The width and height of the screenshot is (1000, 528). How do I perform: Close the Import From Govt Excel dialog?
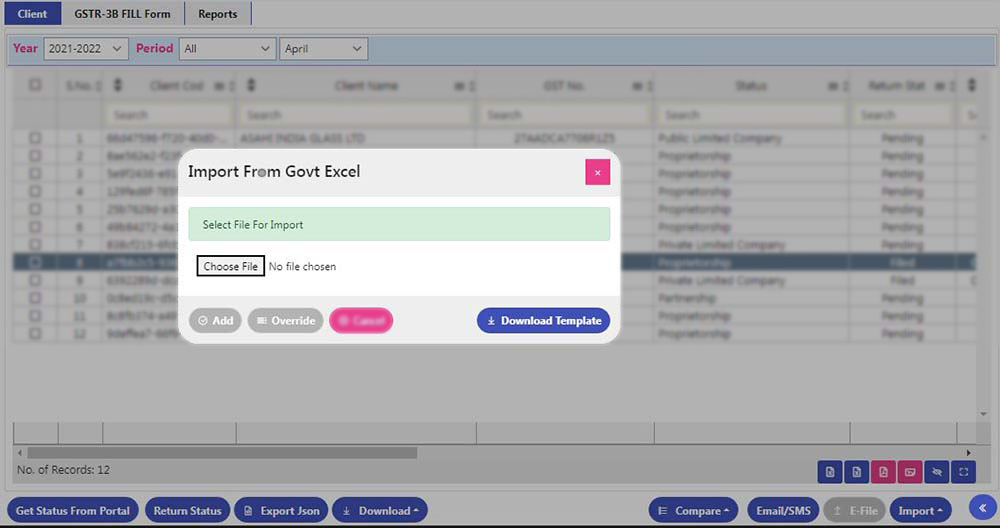click(x=597, y=172)
